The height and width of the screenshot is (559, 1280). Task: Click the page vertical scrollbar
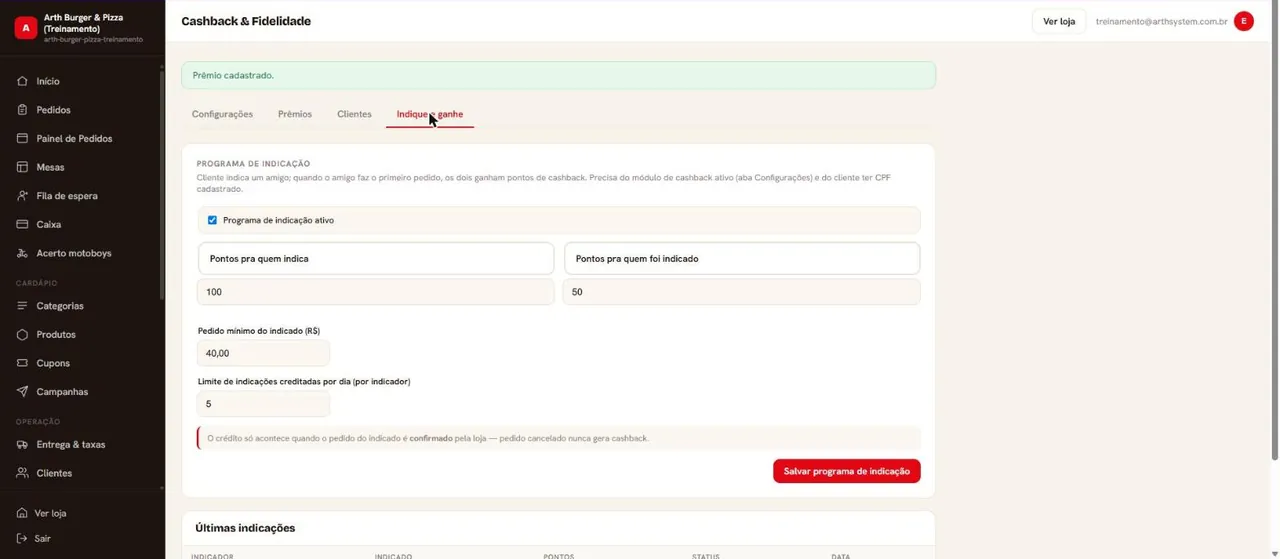point(1274,250)
